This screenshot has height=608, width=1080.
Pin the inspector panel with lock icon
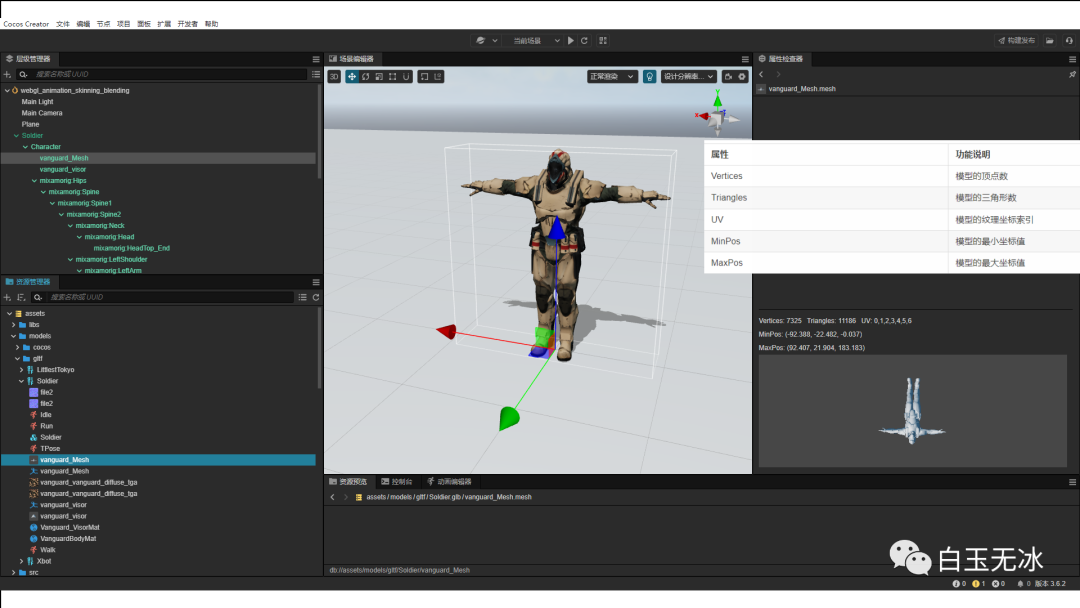tap(1072, 74)
